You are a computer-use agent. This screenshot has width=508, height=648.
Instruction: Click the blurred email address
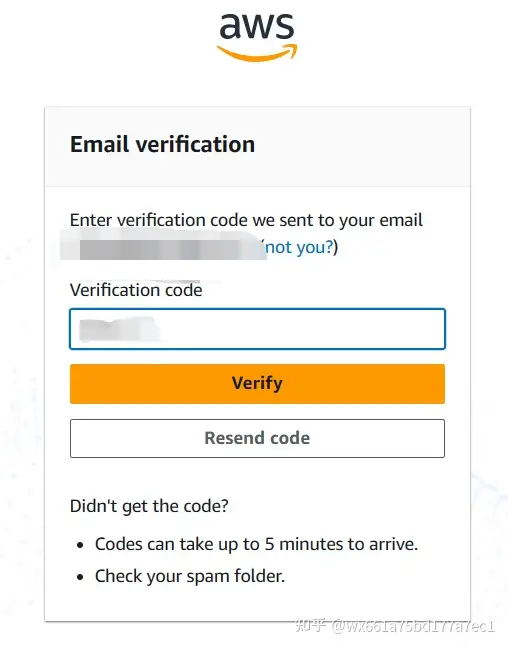point(163,248)
